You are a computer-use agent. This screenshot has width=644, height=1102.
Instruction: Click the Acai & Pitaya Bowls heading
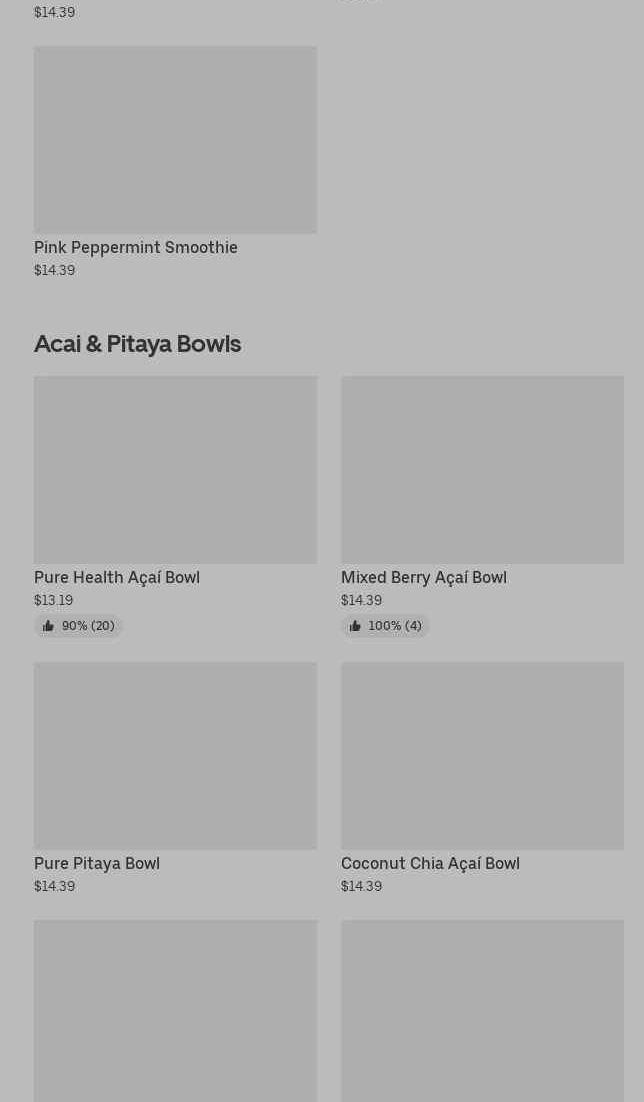coord(138,343)
